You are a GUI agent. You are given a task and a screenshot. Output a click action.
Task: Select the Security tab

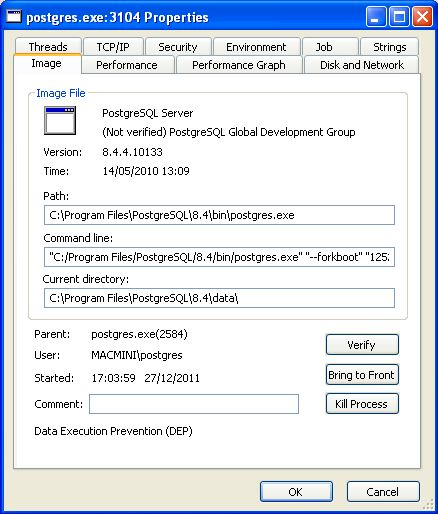point(178,47)
